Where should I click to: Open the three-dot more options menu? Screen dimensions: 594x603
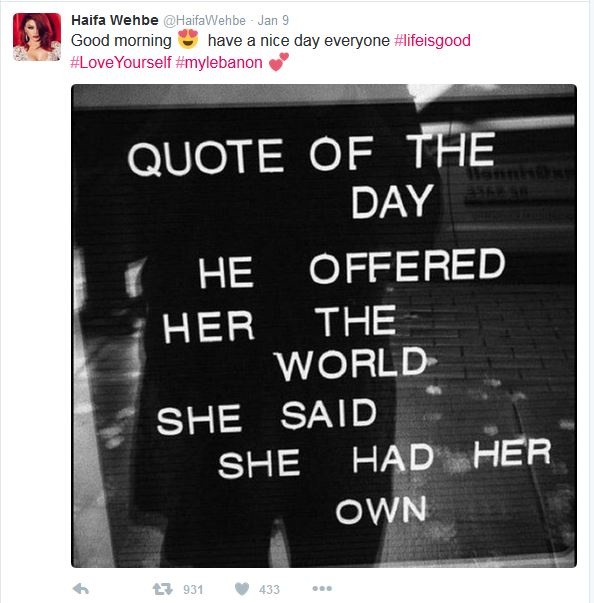coord(322,588)
